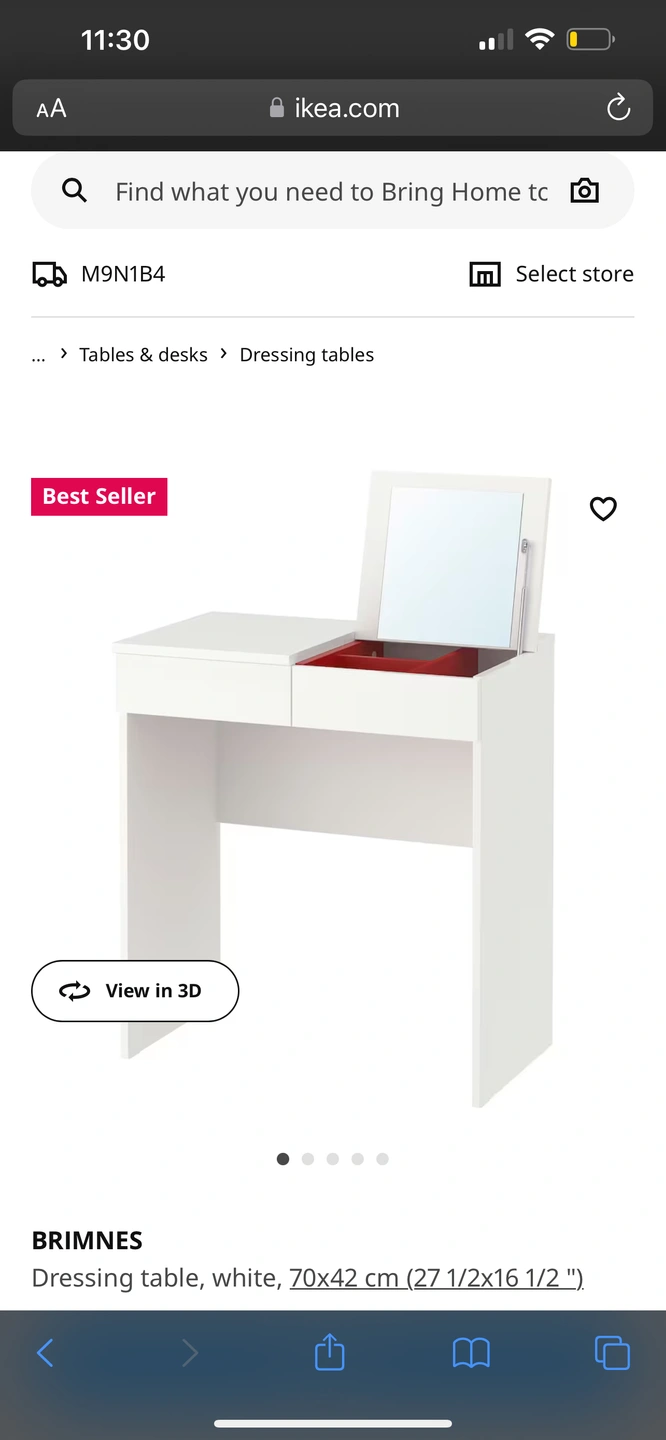666x1440 pixels.
Task: Add BRIMNES to favourites with heart icon
Action: [603, 509]
